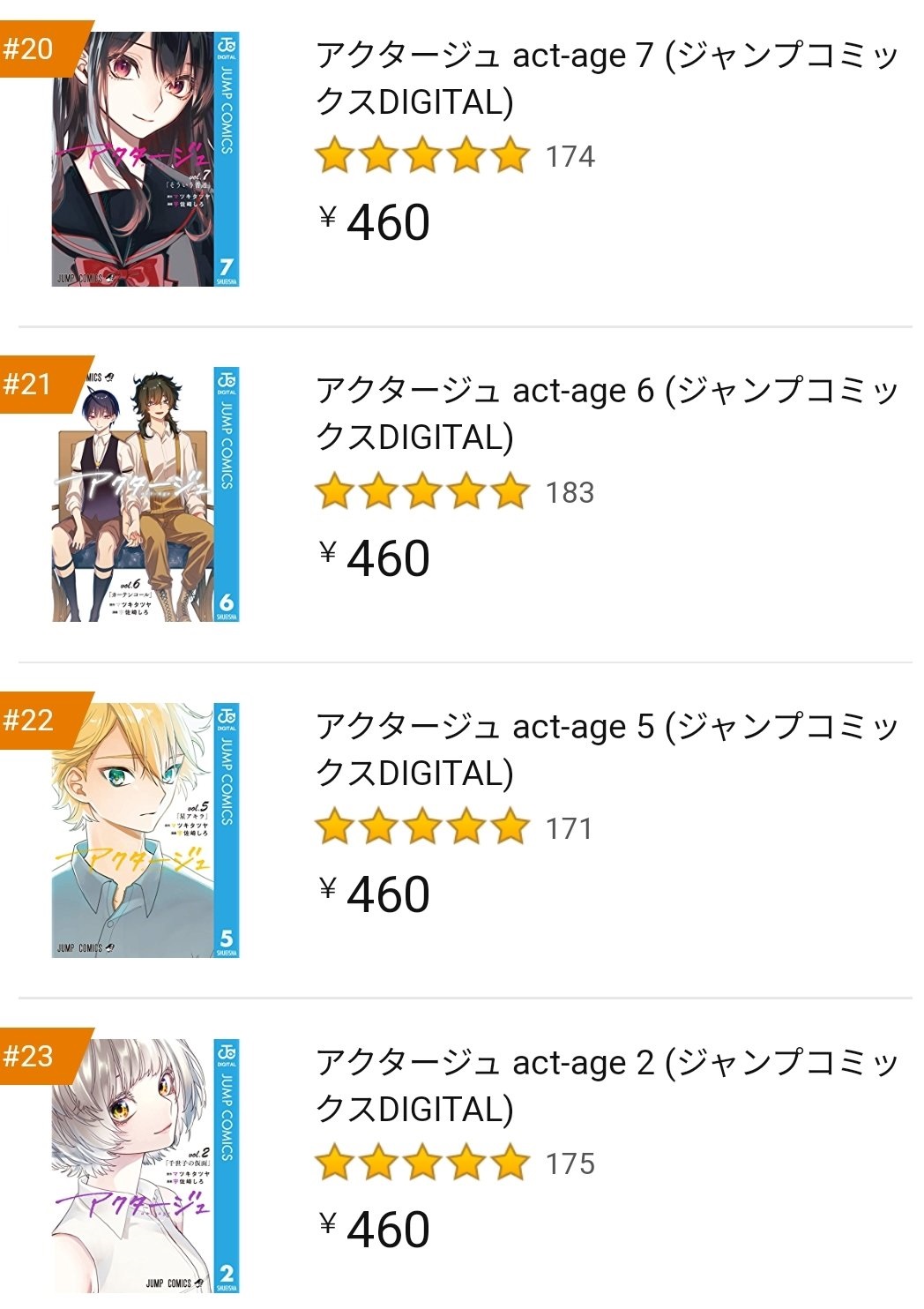Open the 171 reviews count
The image size is (924, 1309).
pyautogui.click(x=568, y=829)
